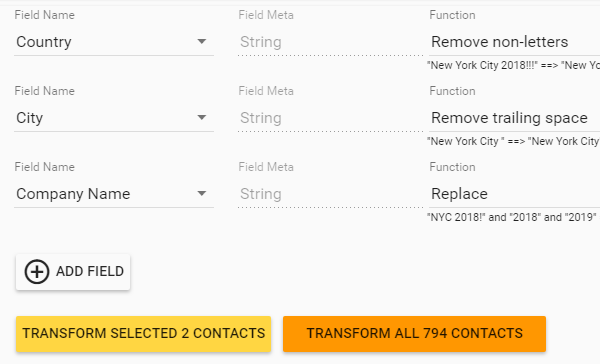Click the Field Meta String box for Country
Screen dimensions: 600x364
point(330,42)
